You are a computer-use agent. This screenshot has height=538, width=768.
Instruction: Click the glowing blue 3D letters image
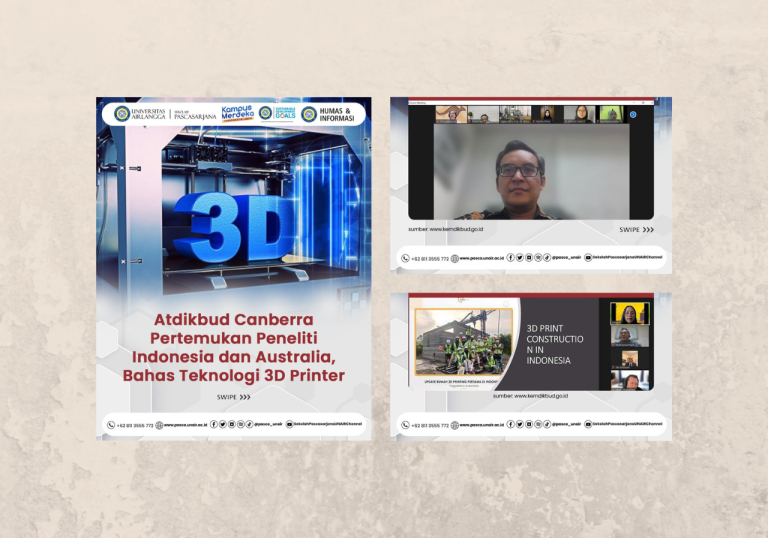coord(233,226)
